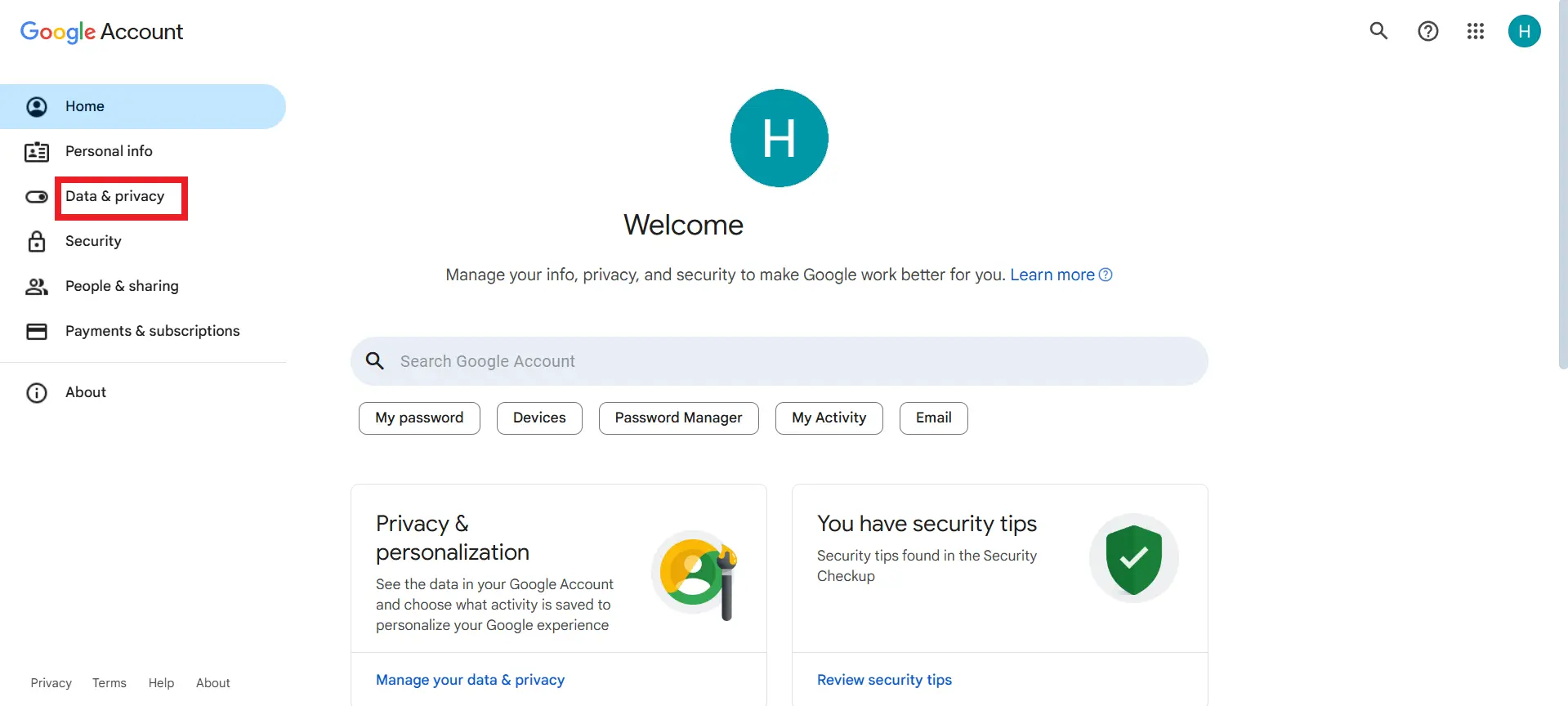Click the magnifier inside Search Google Account bar
The image size is (1568, 706).
pos(375,360)
